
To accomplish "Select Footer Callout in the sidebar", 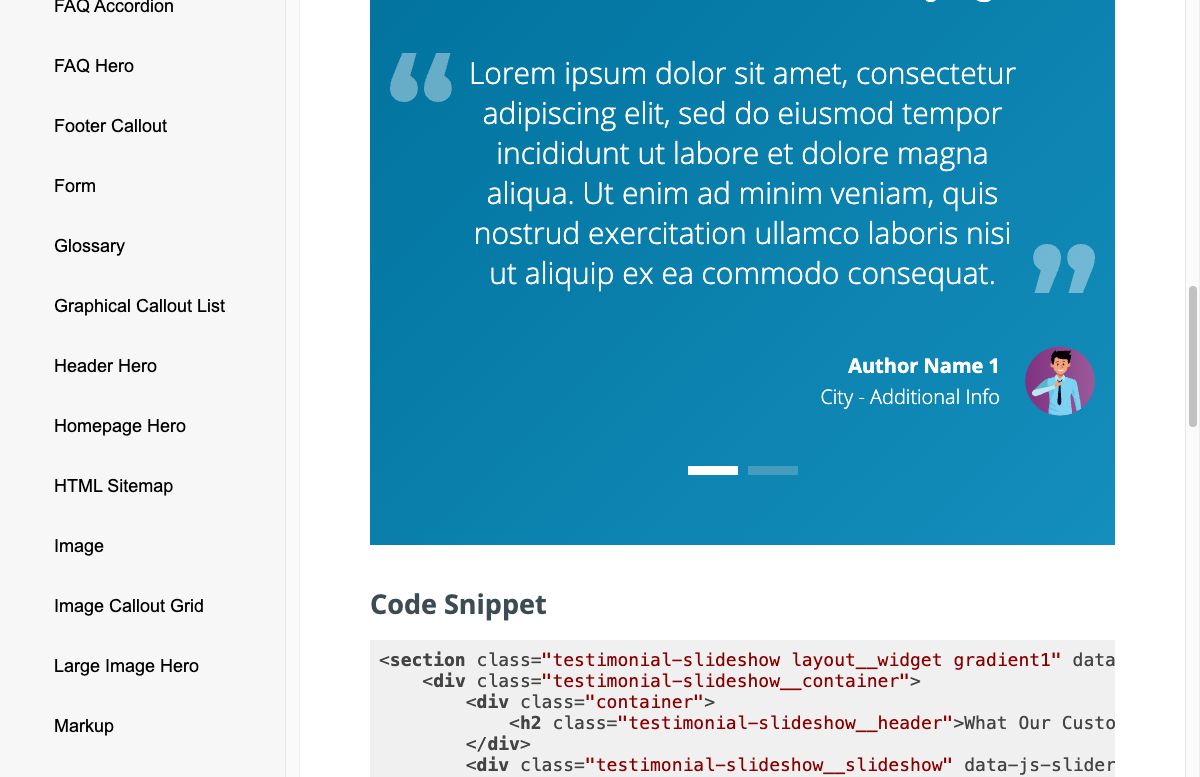I will (x=110, y=126).
